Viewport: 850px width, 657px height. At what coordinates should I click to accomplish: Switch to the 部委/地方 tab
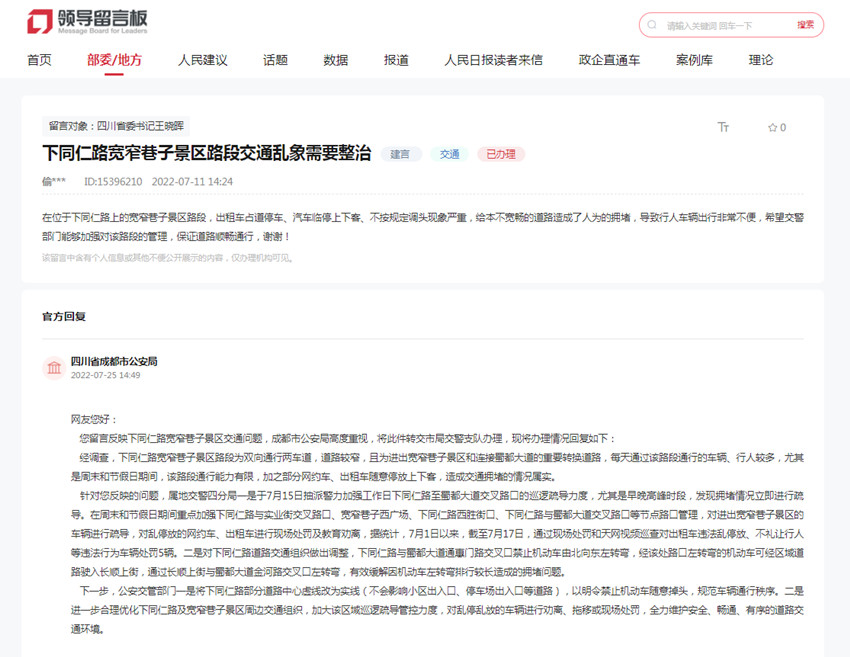coord(113,60)
